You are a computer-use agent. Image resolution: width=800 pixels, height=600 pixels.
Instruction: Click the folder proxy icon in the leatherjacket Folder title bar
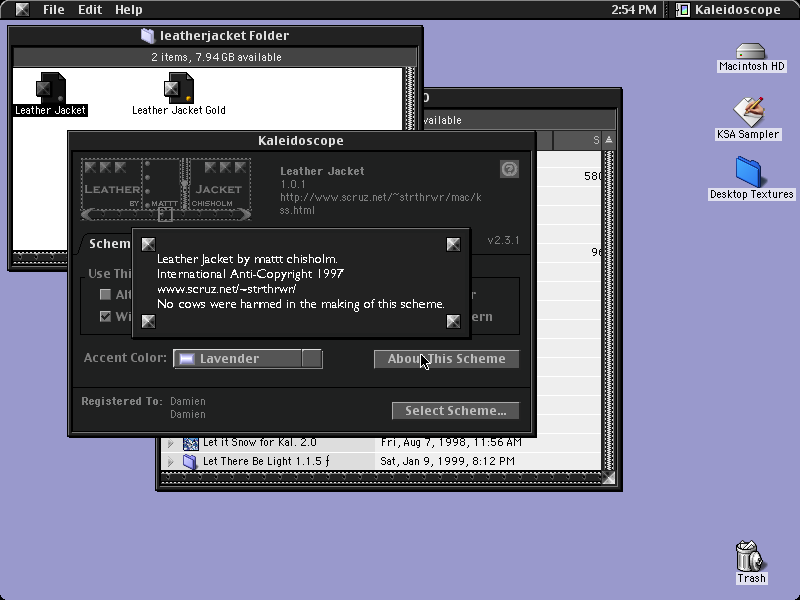[147, 35]
